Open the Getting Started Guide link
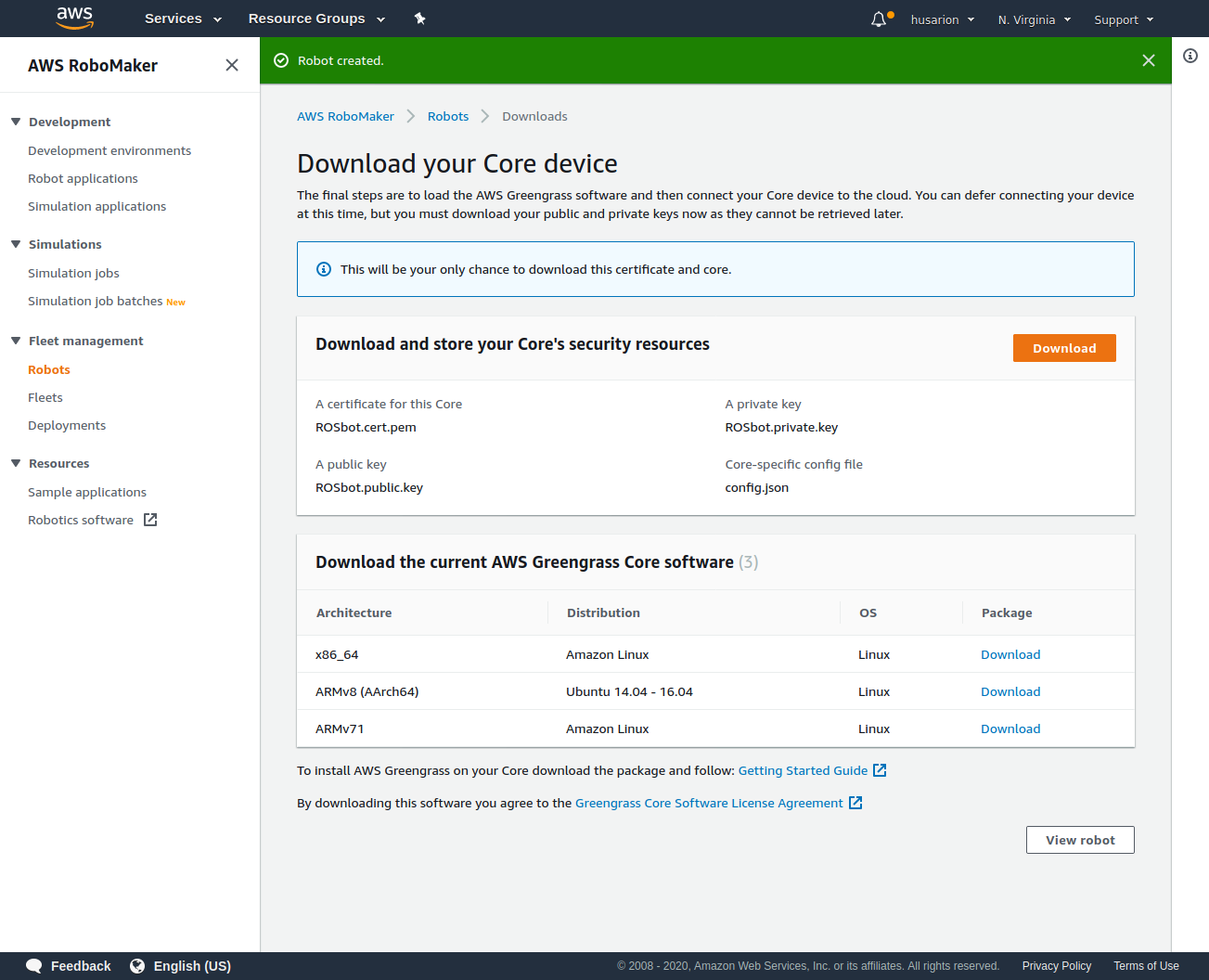This screenshot has width=1209, height=980. tap(803, 770)
